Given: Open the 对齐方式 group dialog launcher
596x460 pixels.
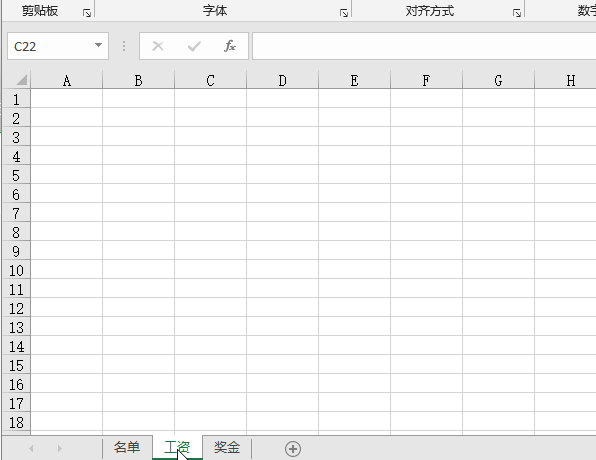Looking at the screenshot, I should [517, 13].
